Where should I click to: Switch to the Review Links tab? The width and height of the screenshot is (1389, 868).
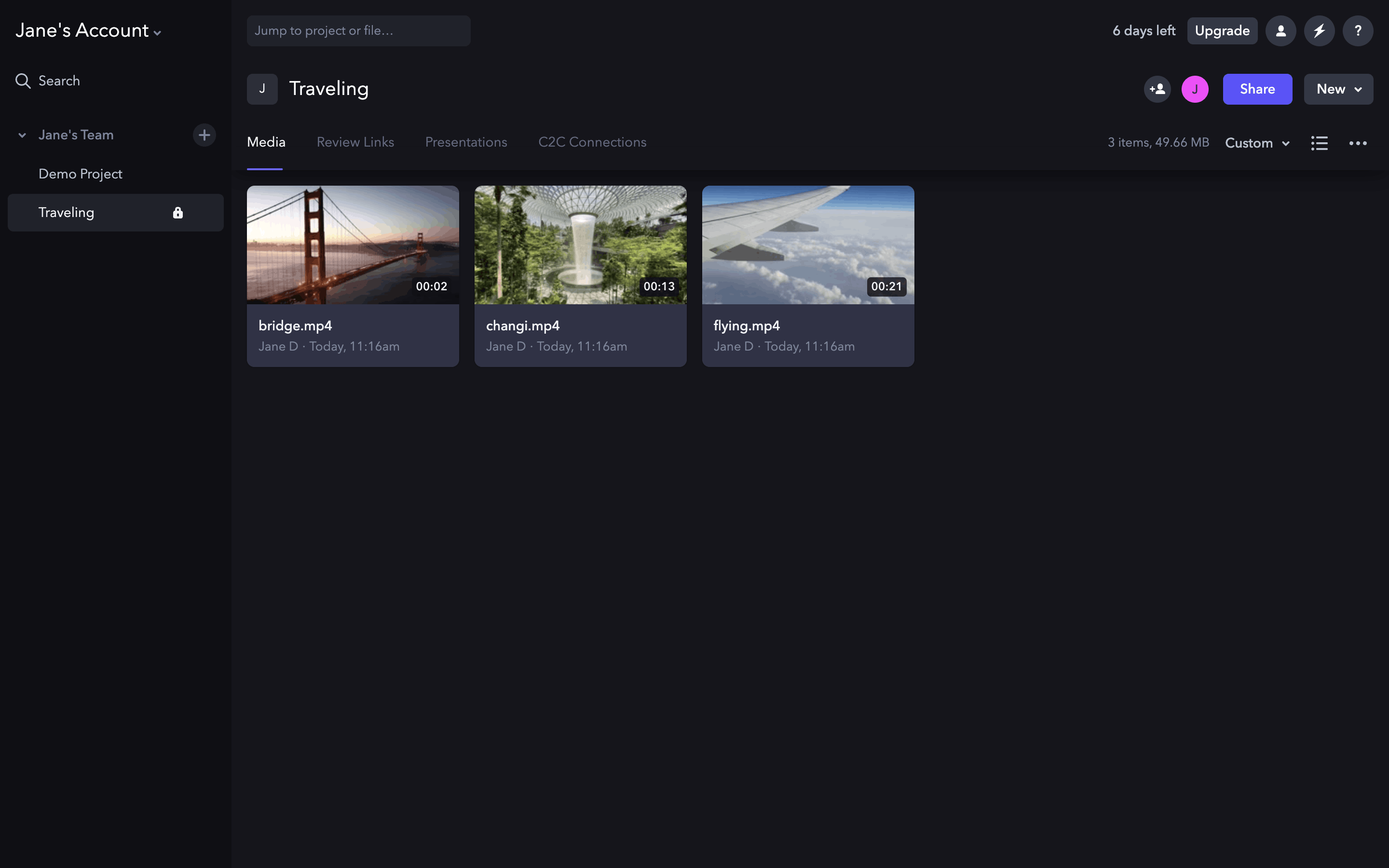pos(354,142)
